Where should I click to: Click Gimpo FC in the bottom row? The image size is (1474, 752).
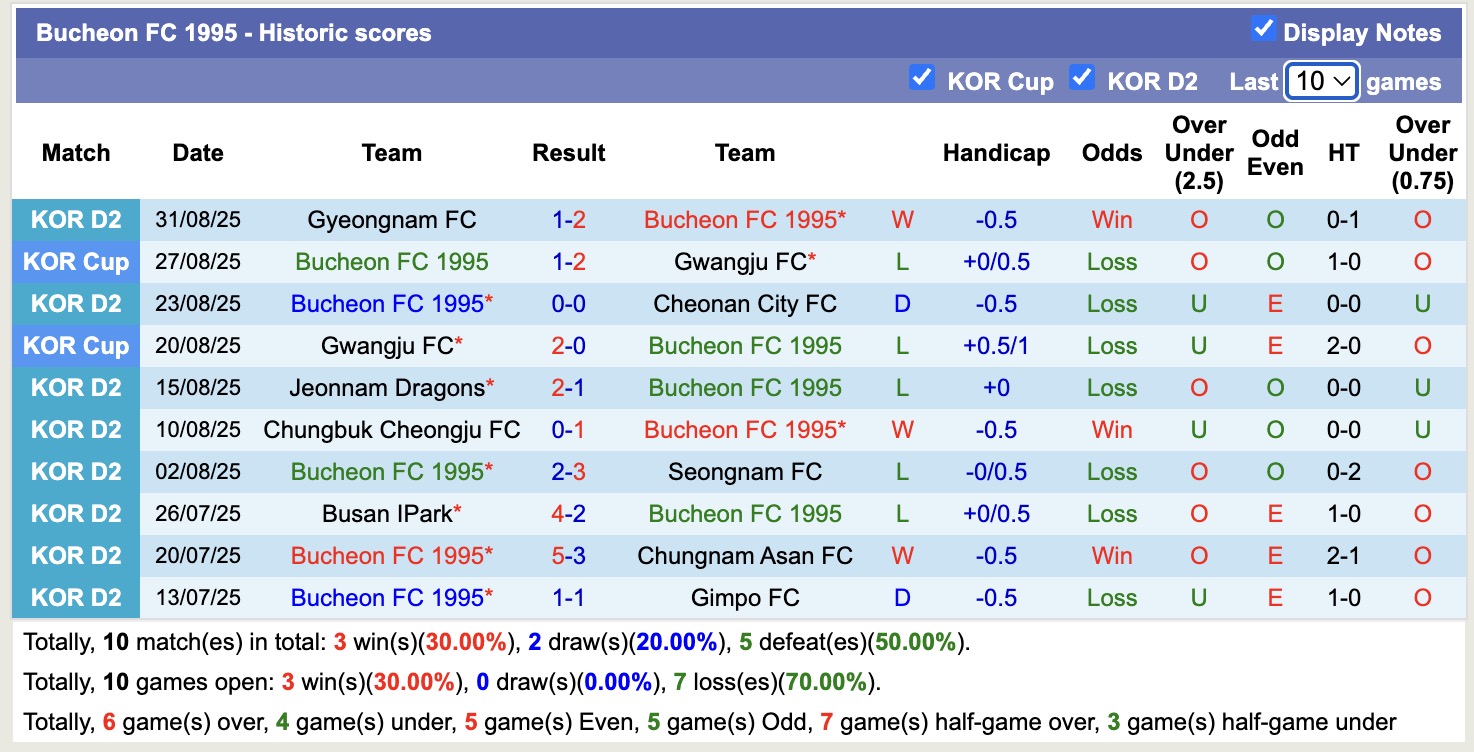point(745,597)
